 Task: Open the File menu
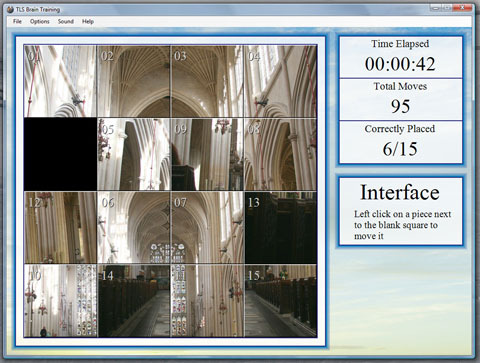tap(17, 21)
